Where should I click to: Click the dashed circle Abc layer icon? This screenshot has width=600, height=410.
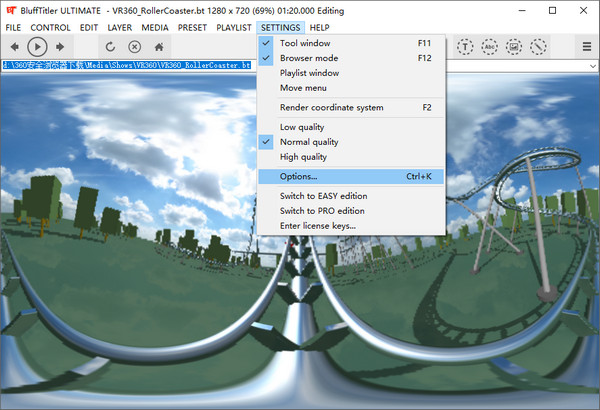pyautogui.click(x=489, y=47)
